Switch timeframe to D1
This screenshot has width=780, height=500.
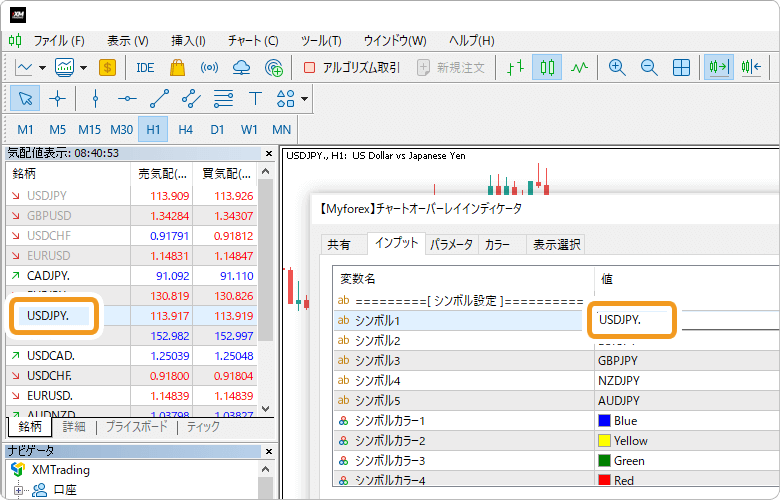click(217, 130)
